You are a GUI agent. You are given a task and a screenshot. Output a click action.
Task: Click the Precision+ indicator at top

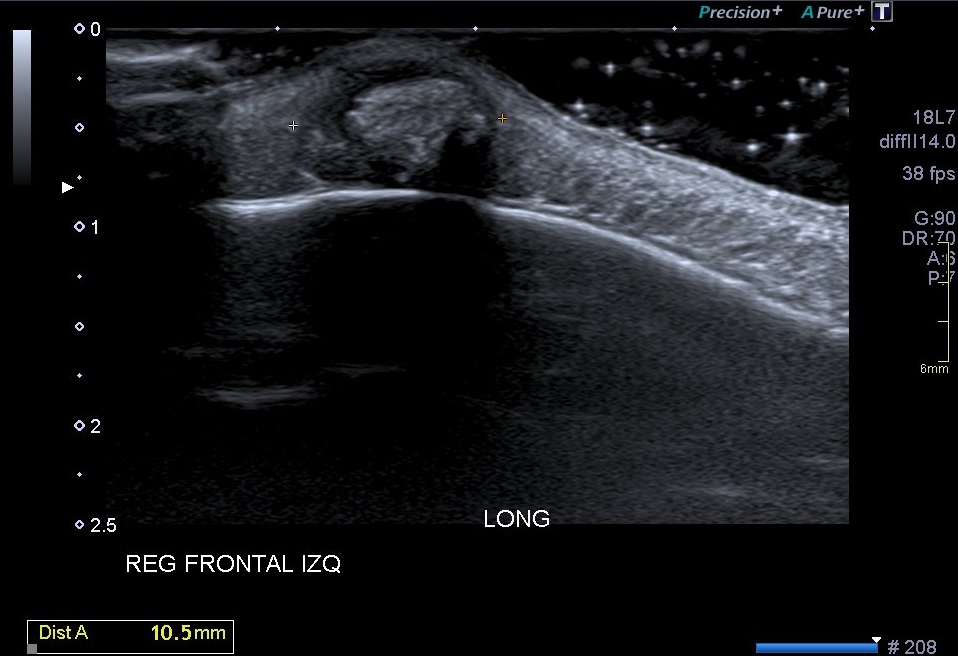[740, 12]
